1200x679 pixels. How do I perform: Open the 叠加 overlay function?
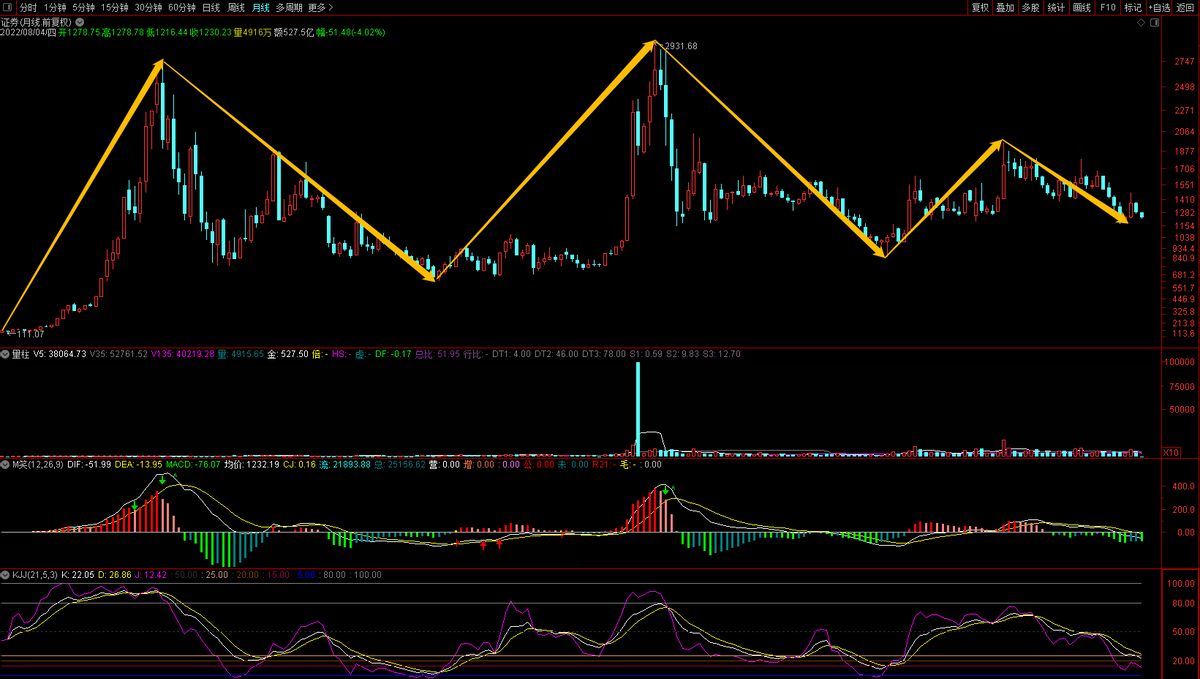[1005, 7]
